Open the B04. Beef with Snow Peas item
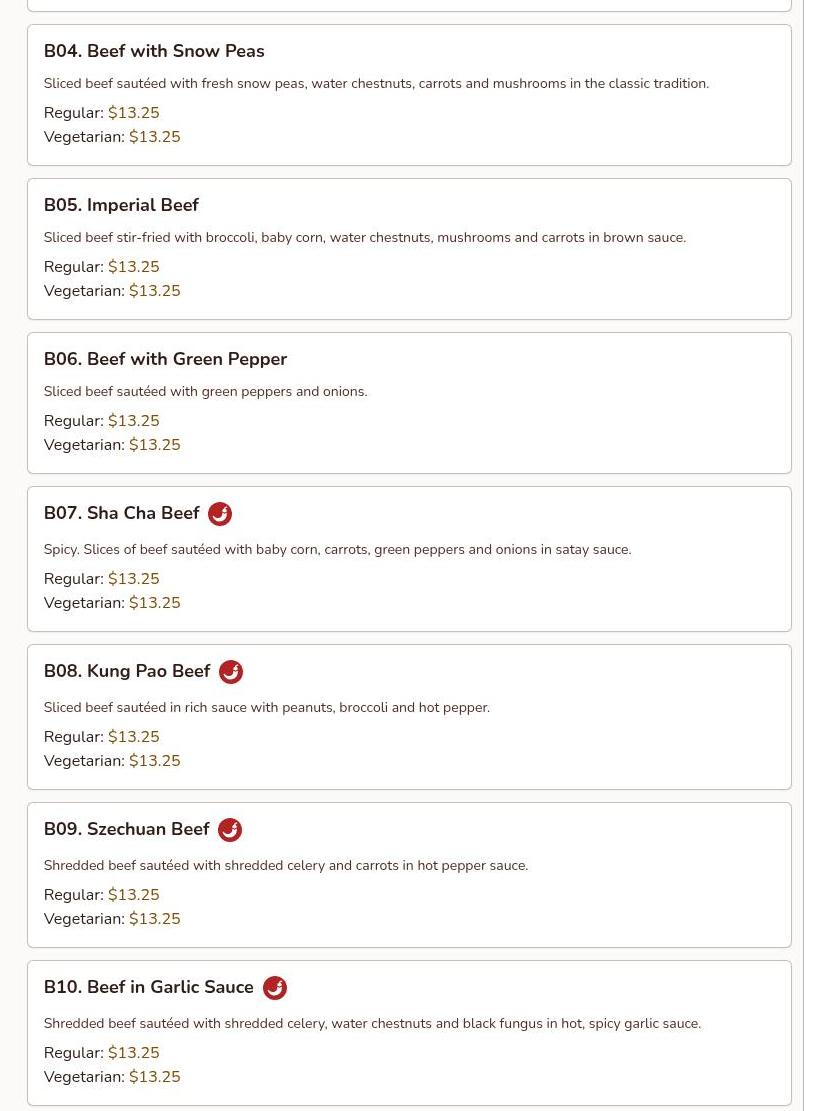This screenshot has width=824, height=1111. point(154,51)
